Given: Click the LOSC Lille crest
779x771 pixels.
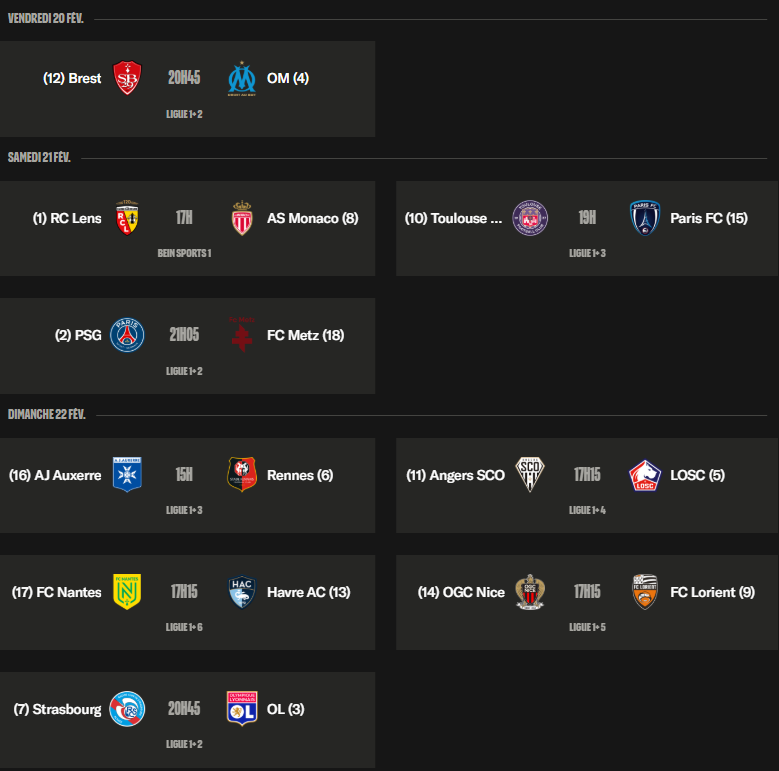Looking at the screenshot, I should (645, 475).
